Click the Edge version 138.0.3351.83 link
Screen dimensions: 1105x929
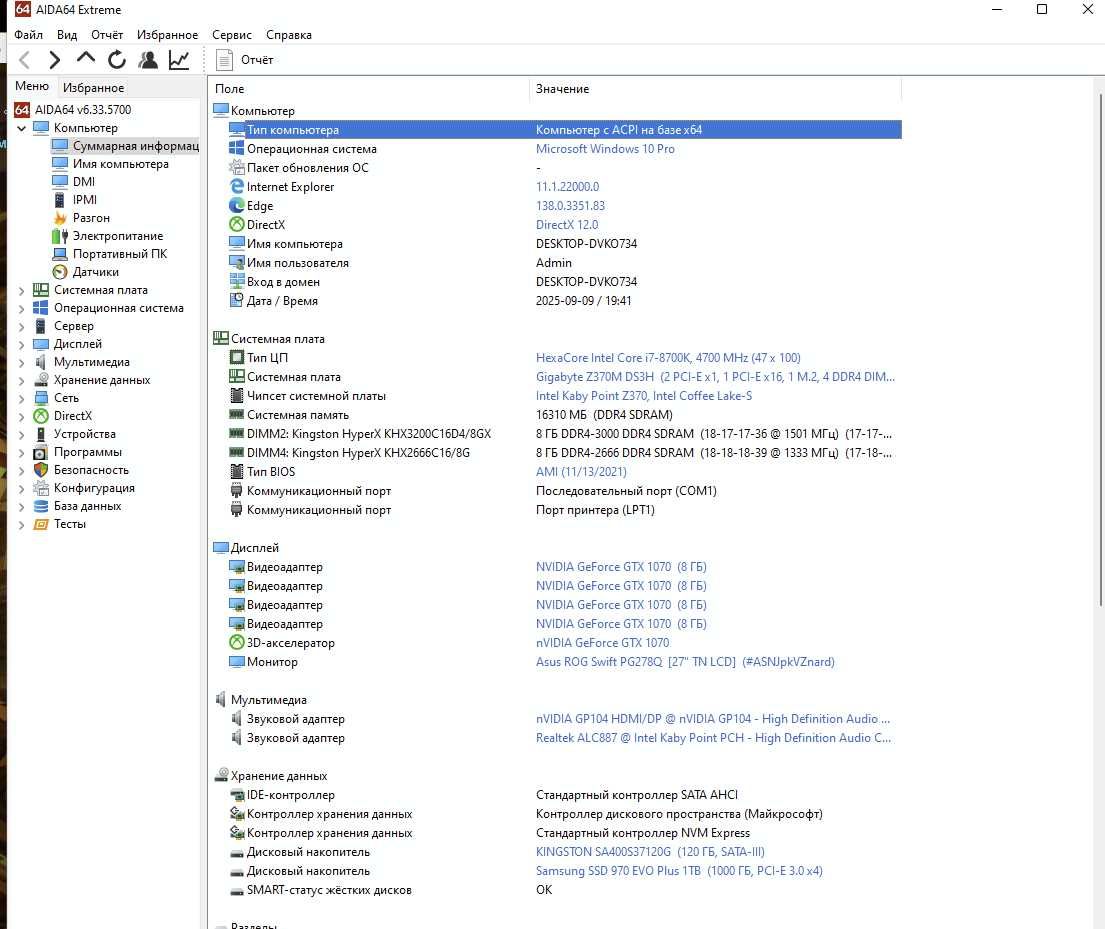570,205
